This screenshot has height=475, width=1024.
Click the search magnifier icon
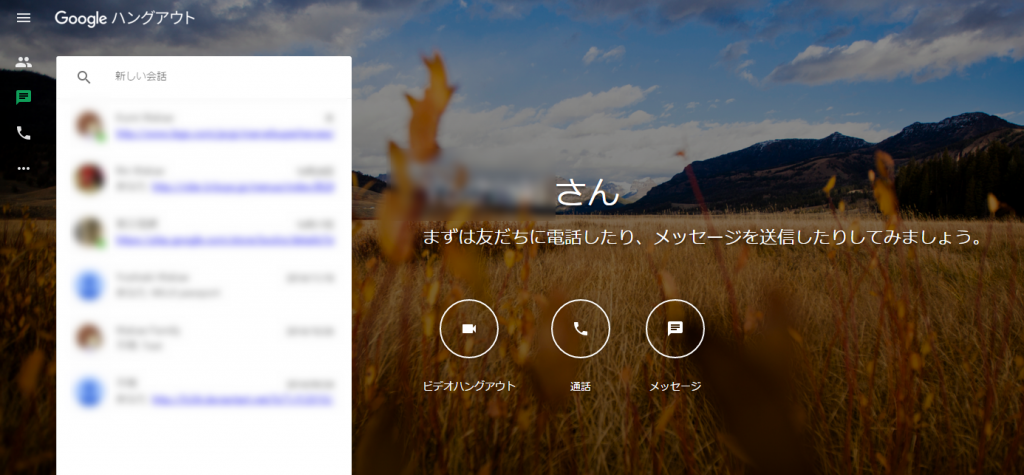[x=84, y=77]
